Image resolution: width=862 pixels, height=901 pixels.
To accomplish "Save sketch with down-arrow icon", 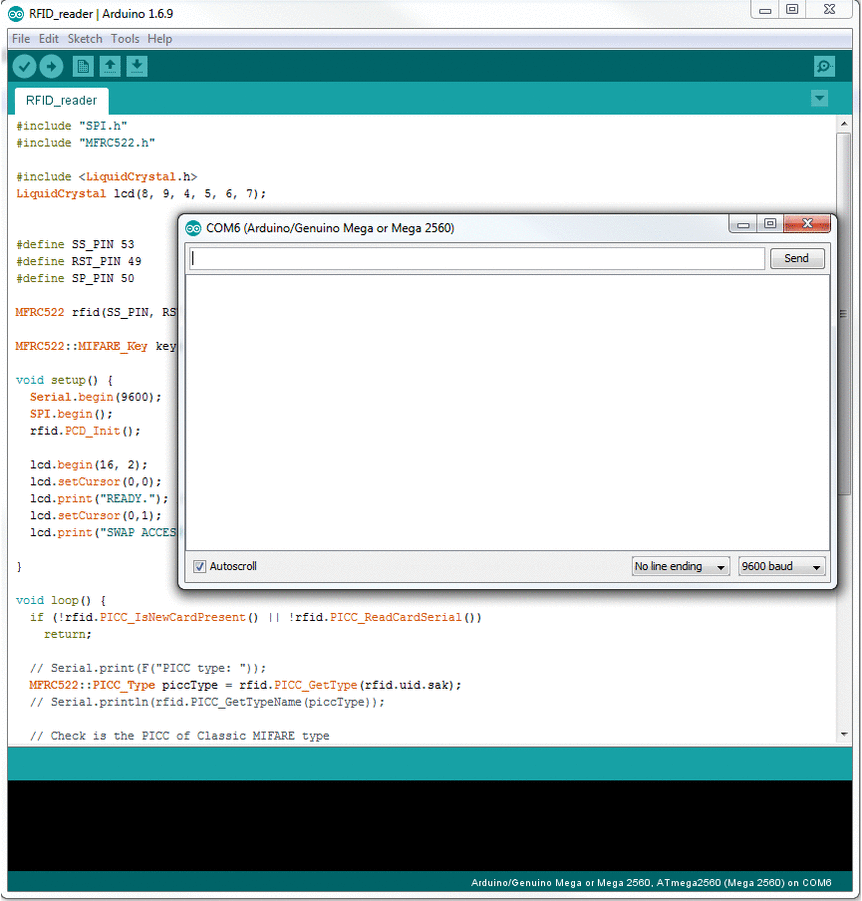I will tap(137, 67).
